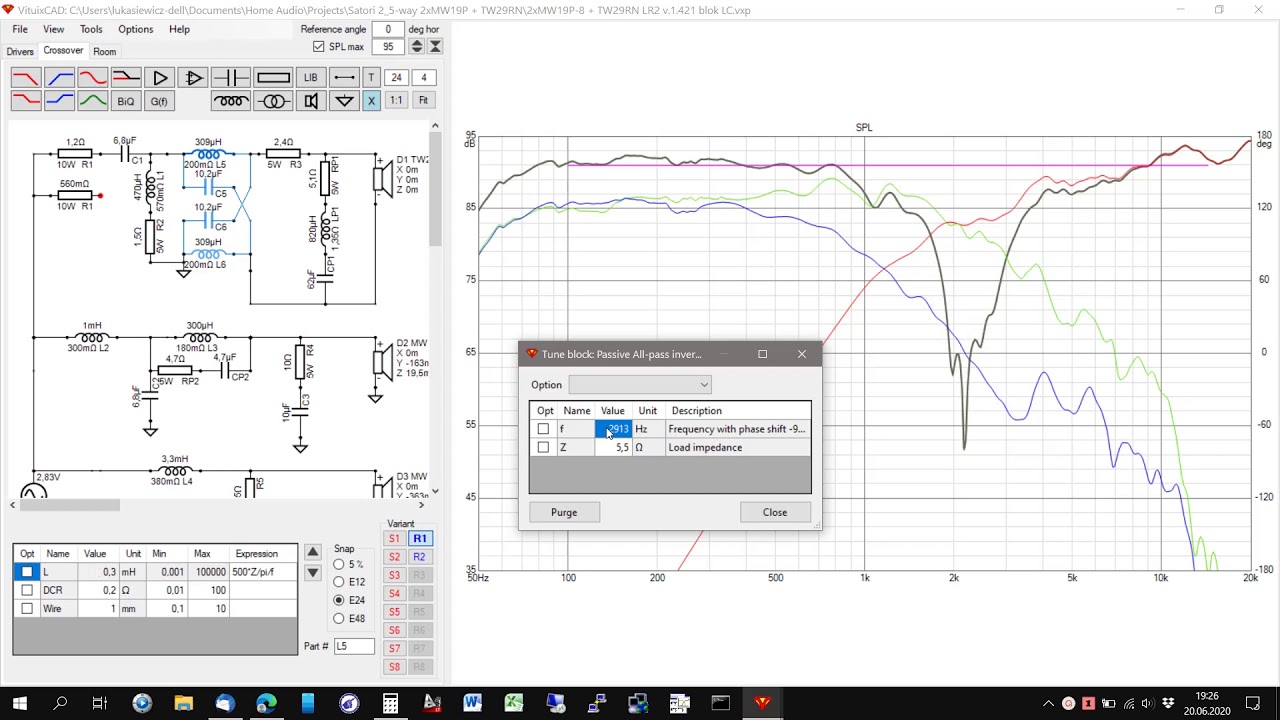Close the Tune block dialog with Close button
1280x720 pixels.
coord(775,512)
